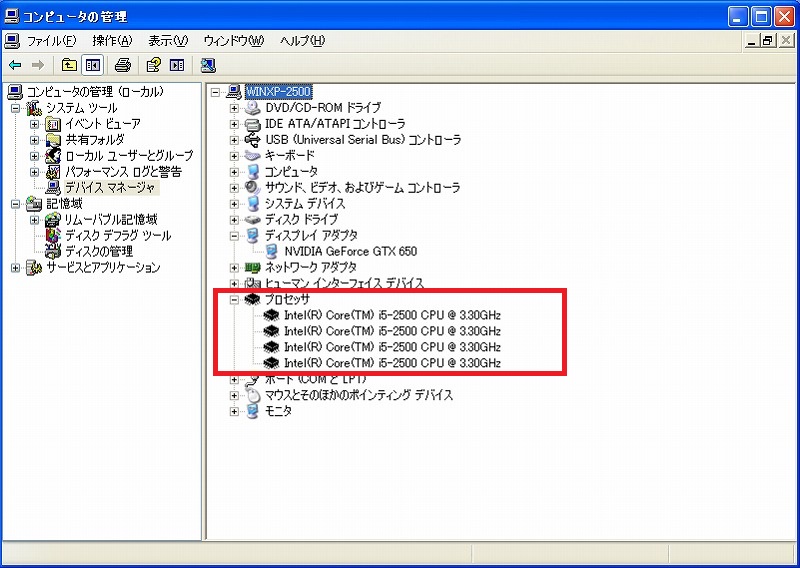Screen dimensions: 800x568
Task: Click the disk drive (ディスク ドライブ) icon
Action: click(x=253, y=219)
